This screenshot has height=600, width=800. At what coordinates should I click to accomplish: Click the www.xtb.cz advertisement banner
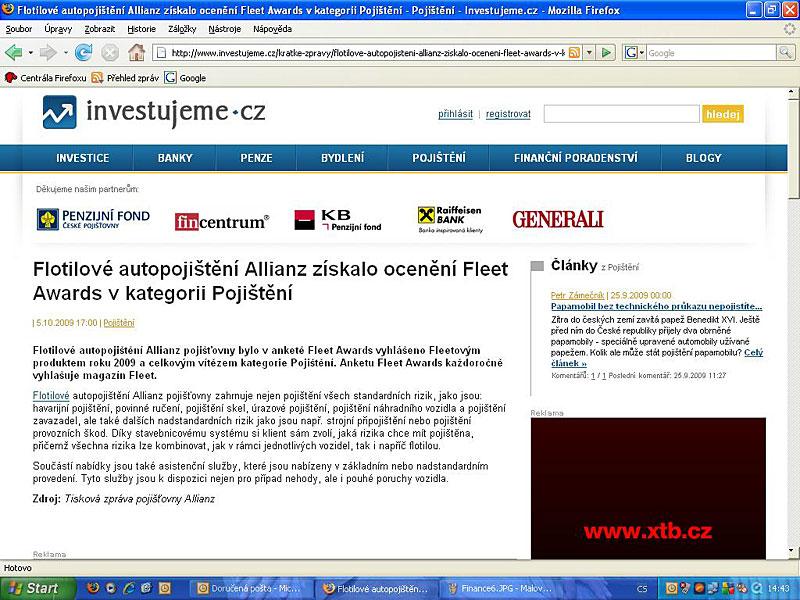tap(648, 488)
